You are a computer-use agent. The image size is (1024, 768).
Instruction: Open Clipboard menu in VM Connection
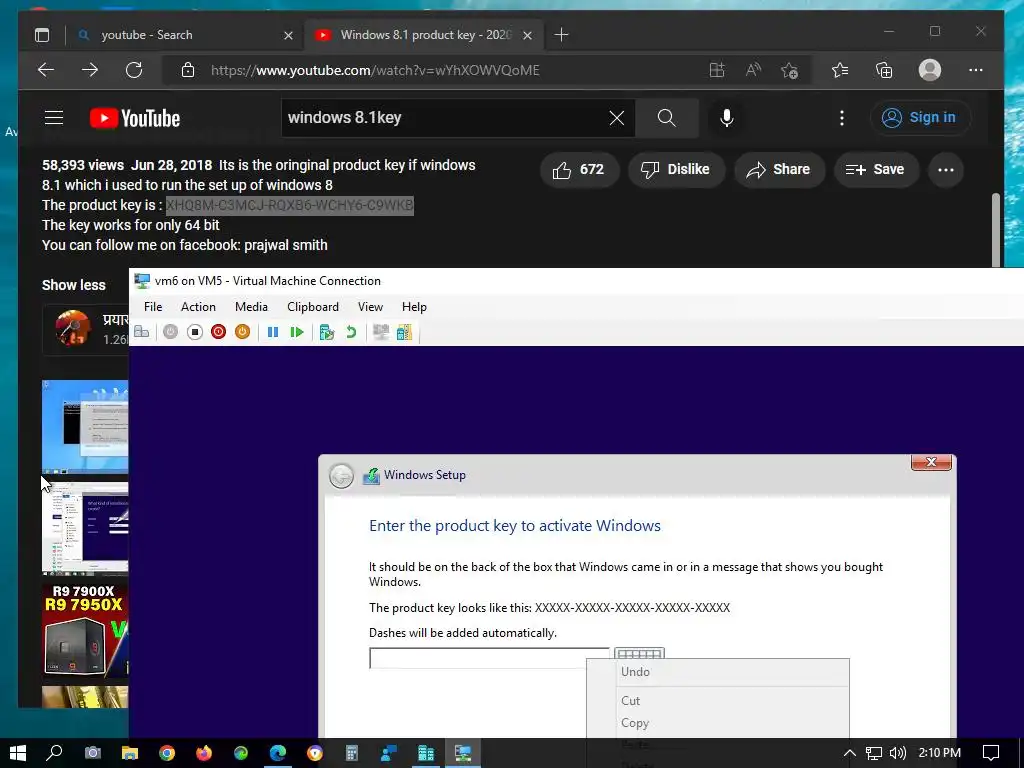point(313,307)
